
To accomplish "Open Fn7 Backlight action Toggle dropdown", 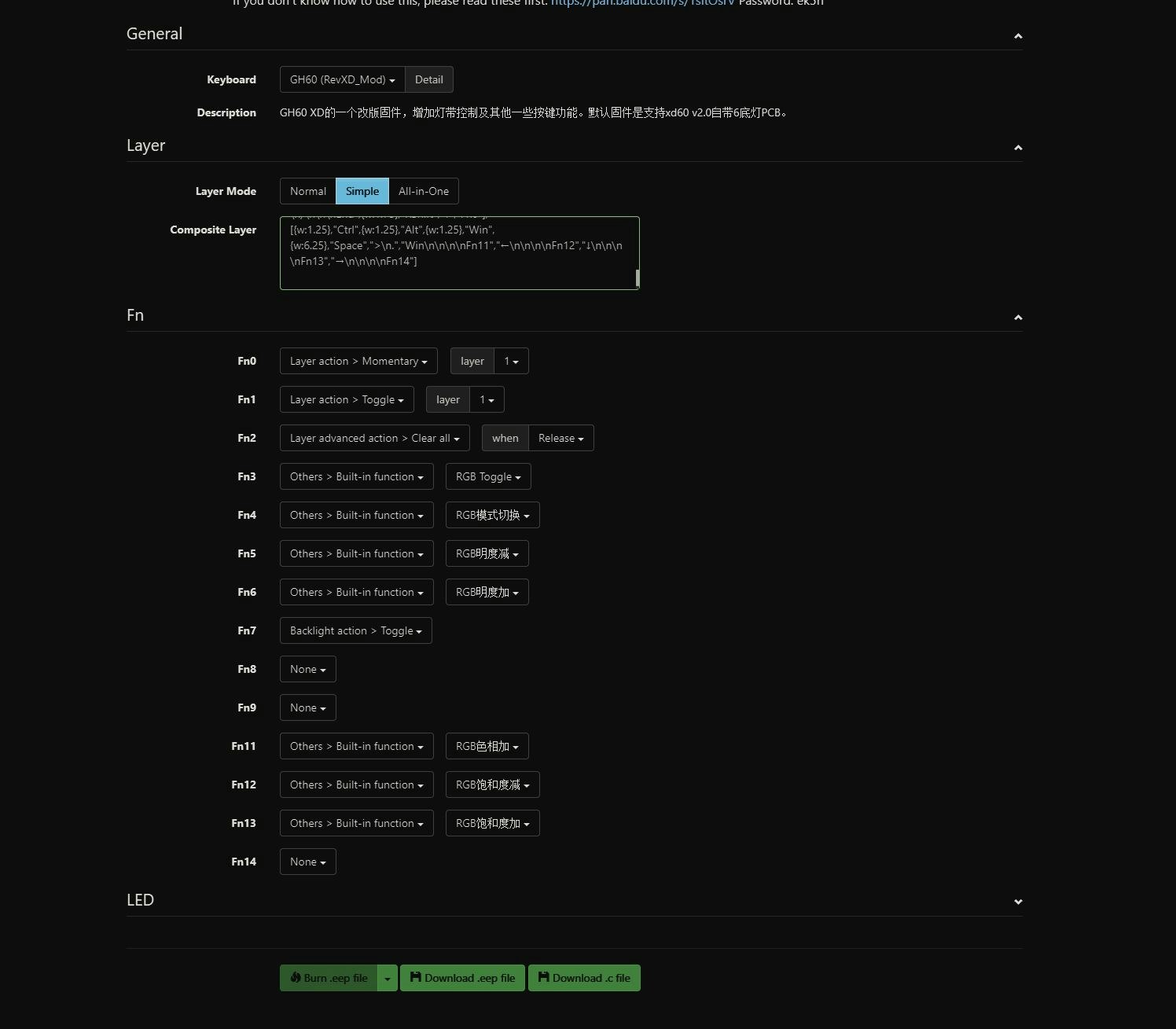I will (x=355, y=630).
